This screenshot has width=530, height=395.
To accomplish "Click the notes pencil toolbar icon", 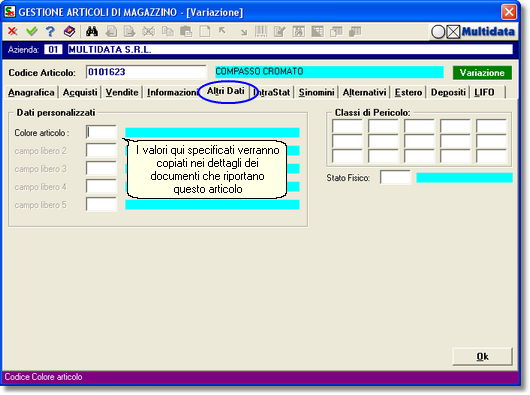I will tap(280, 32).
